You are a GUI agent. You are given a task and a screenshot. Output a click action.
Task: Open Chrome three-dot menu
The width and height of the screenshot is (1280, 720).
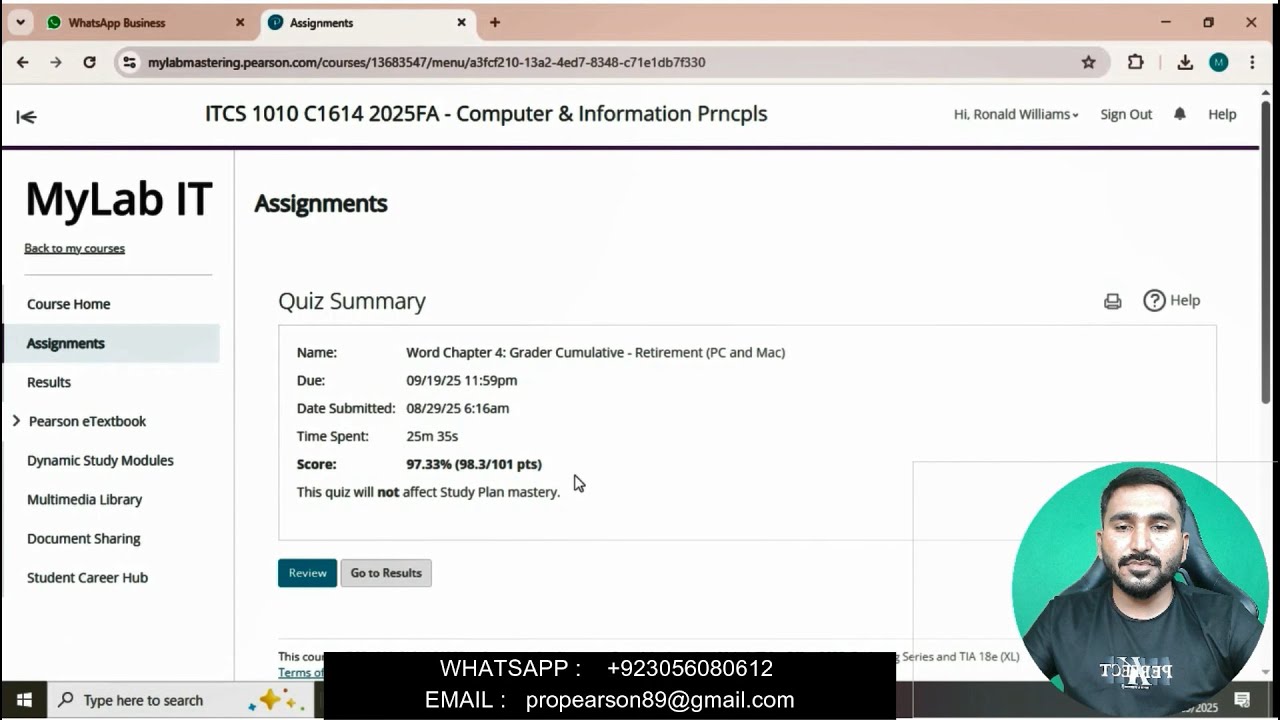(x=1252, y=62)
